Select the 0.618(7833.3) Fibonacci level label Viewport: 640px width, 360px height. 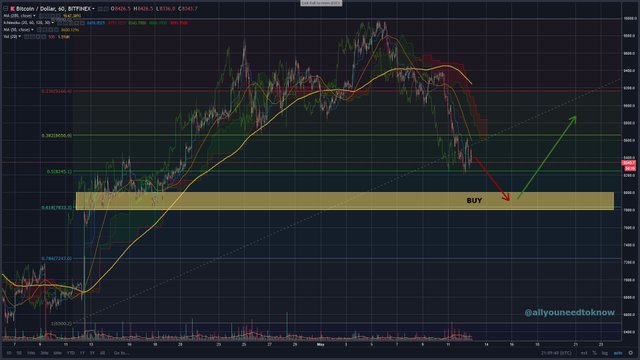[56, 208]
